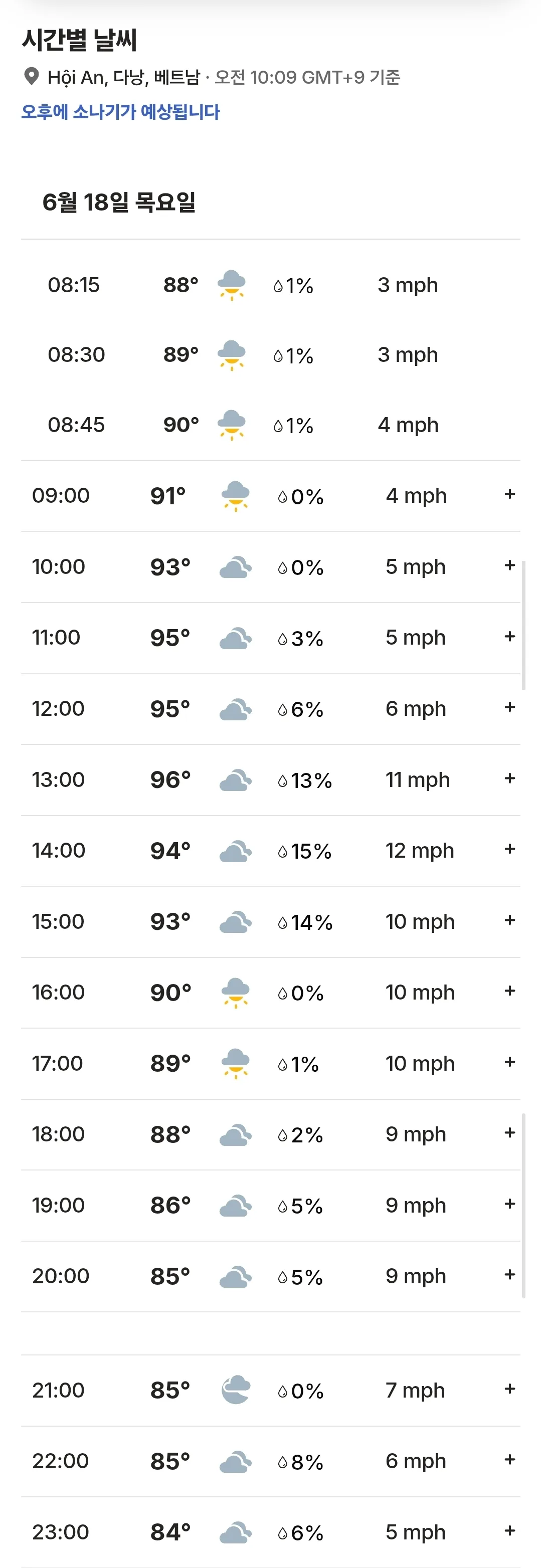
Task: Tap the night cloud moon icon at 21:00
Action: tap(236, 1390)
